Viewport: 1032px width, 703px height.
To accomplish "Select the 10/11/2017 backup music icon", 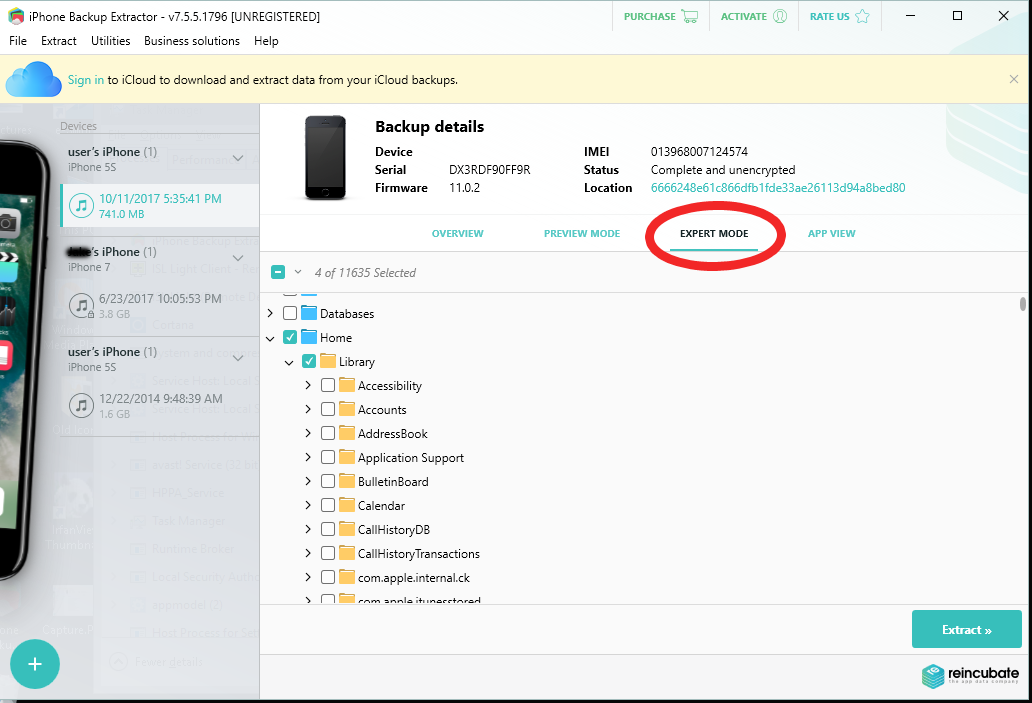I will pyautogui.click(x=81, y=206).
